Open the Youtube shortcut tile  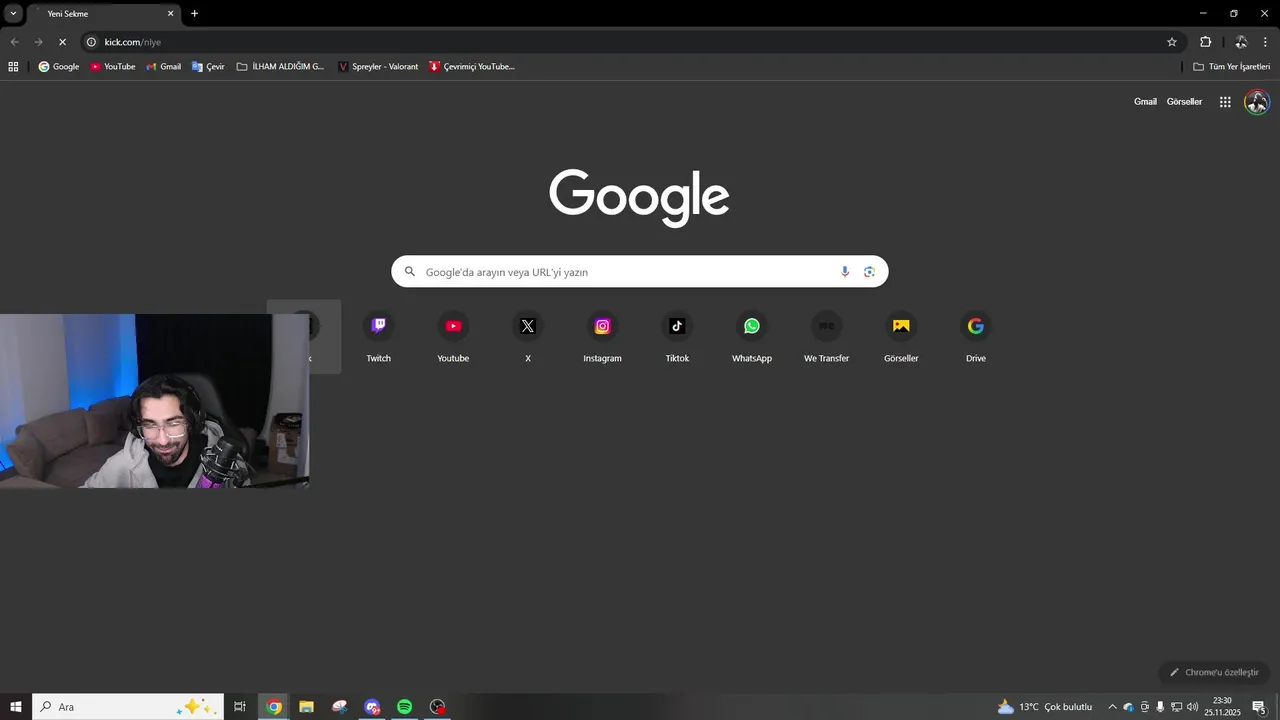453,337
